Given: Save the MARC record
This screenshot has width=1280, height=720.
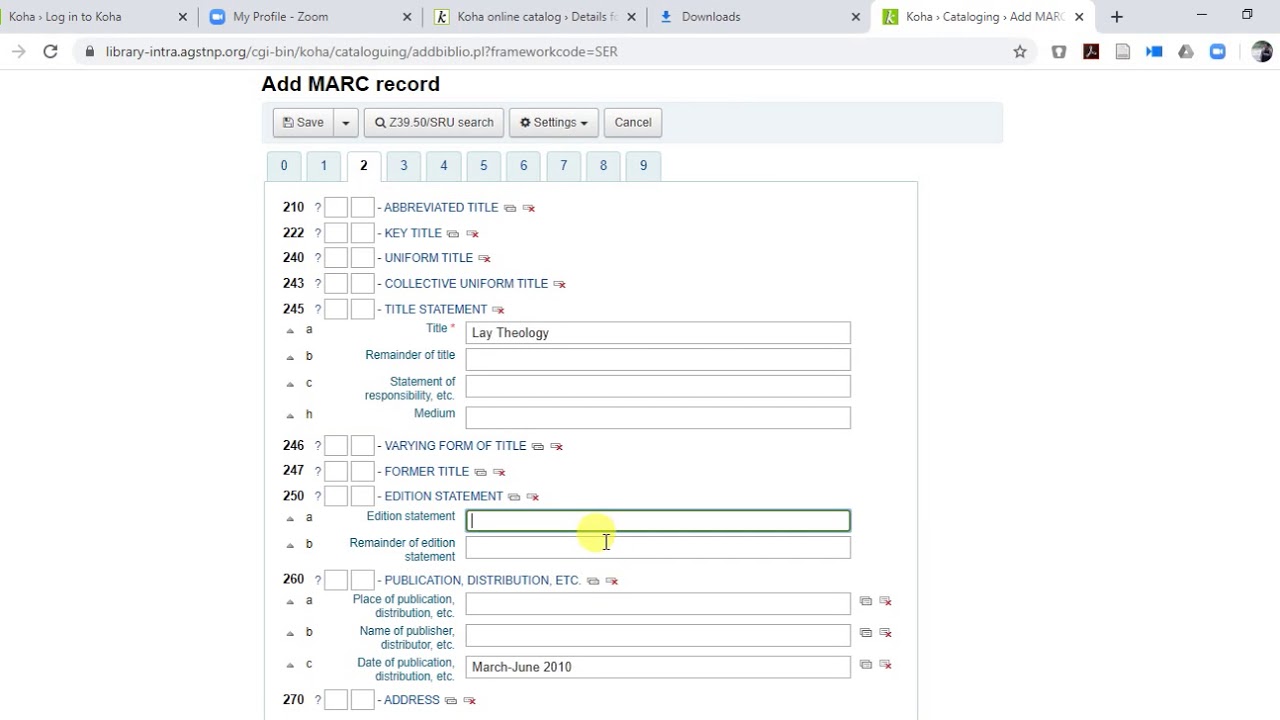Looking at the screenshot, I should tap(303, 123).
